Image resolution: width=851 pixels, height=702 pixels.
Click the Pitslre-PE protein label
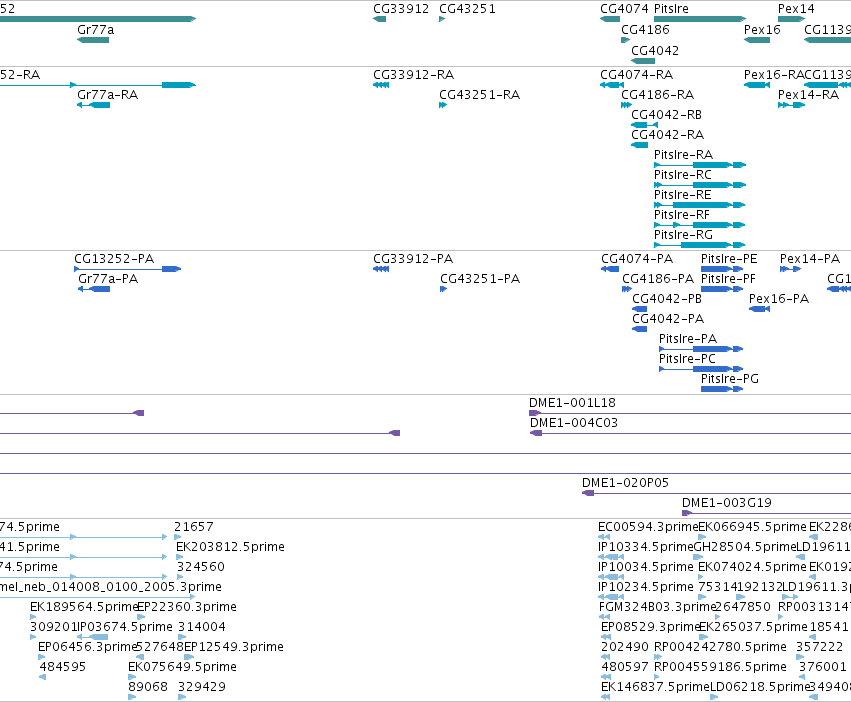tap(729, 259)
